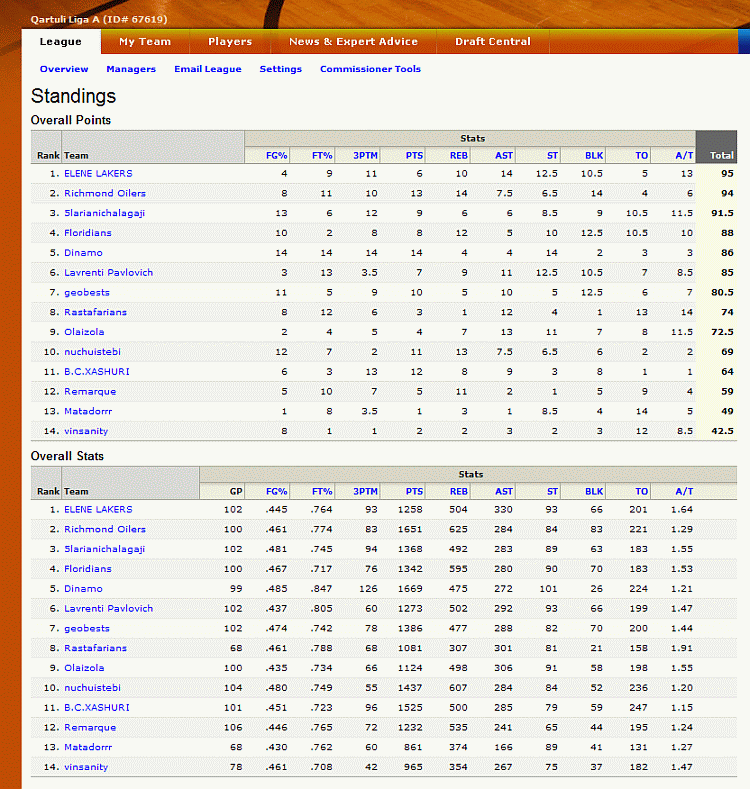Open geobests in Overall Stats table

87,629
